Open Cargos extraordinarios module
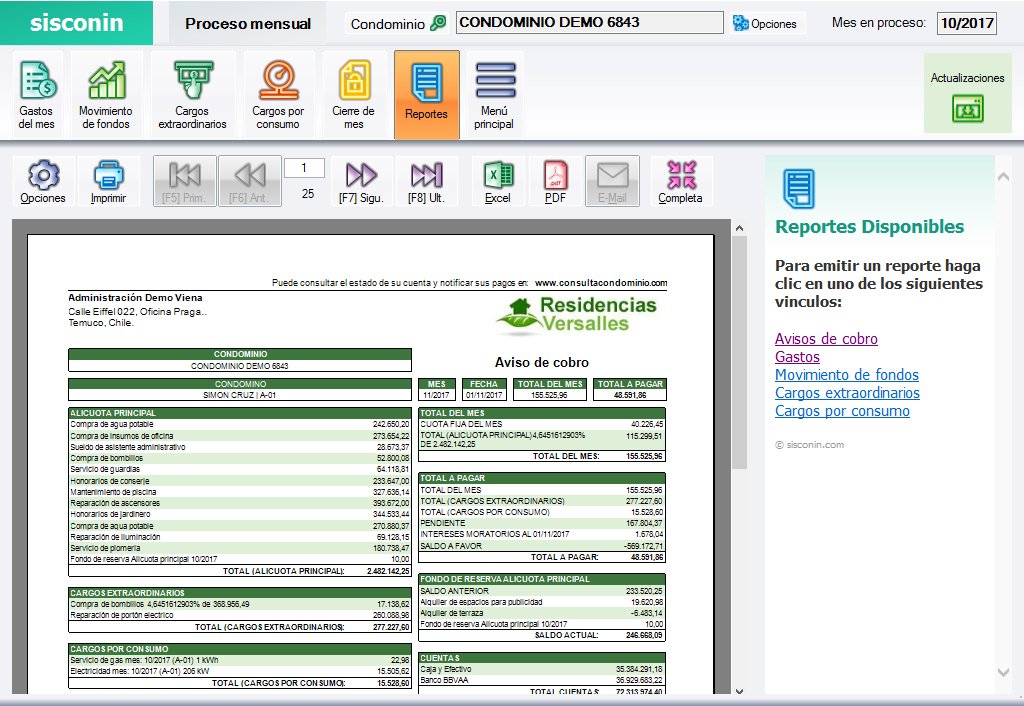 click(x=192, y=95)
